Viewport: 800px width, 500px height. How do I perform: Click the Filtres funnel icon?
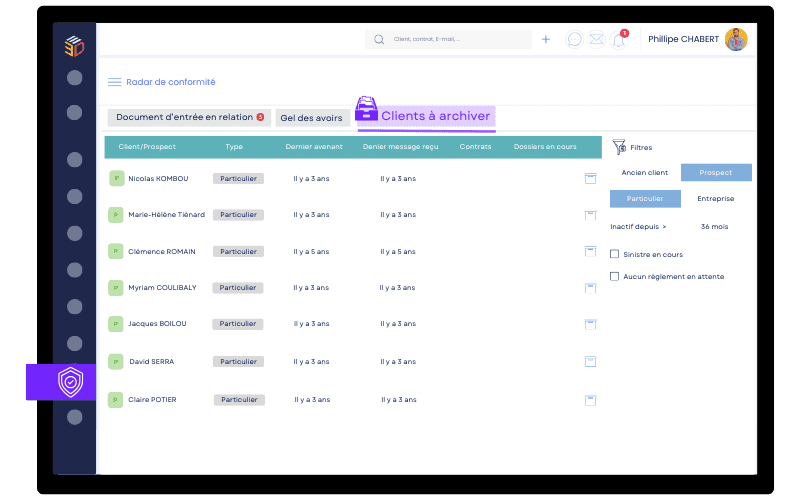click(619, 147)
